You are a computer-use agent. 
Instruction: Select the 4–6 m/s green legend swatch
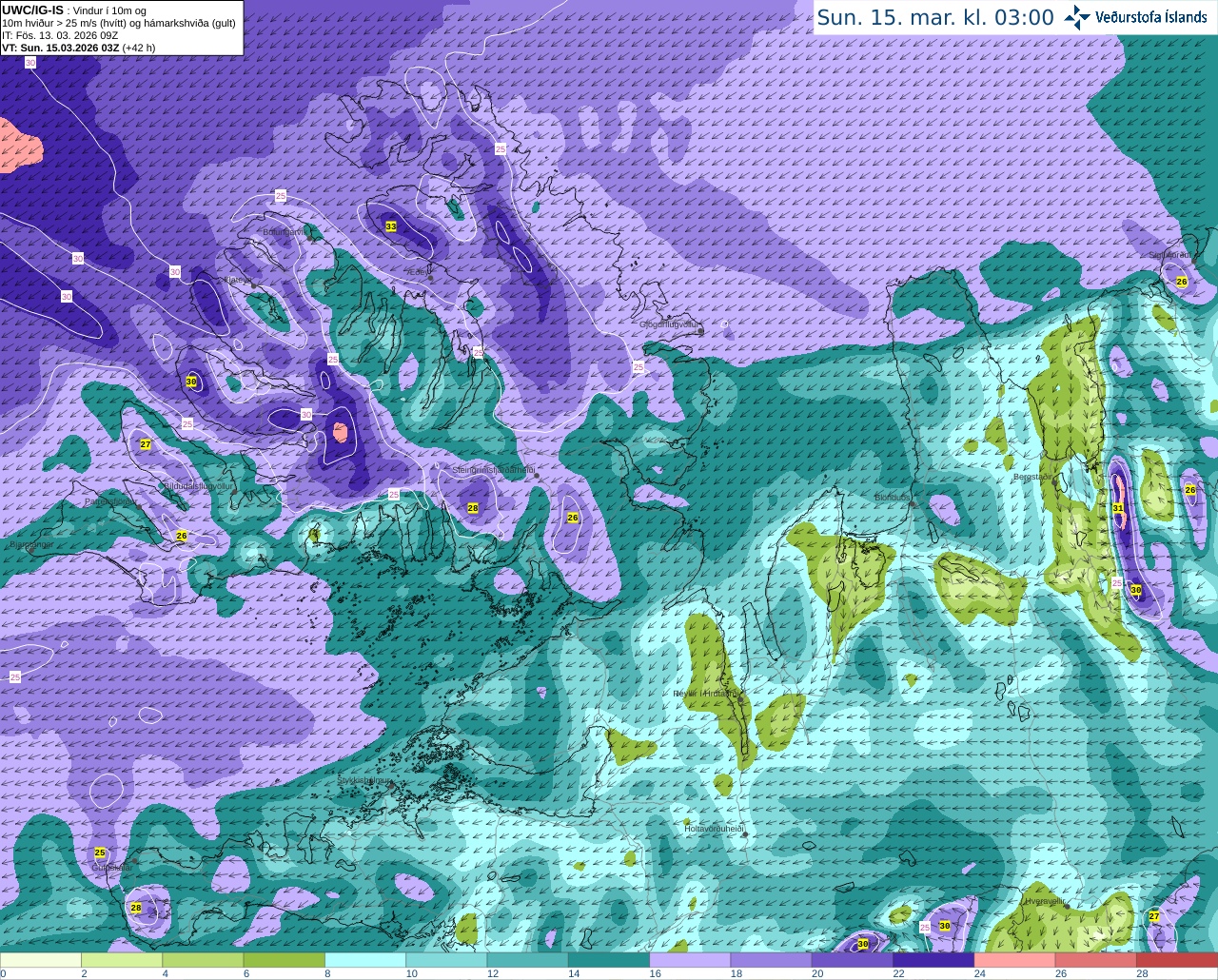[x=203, y=960]
